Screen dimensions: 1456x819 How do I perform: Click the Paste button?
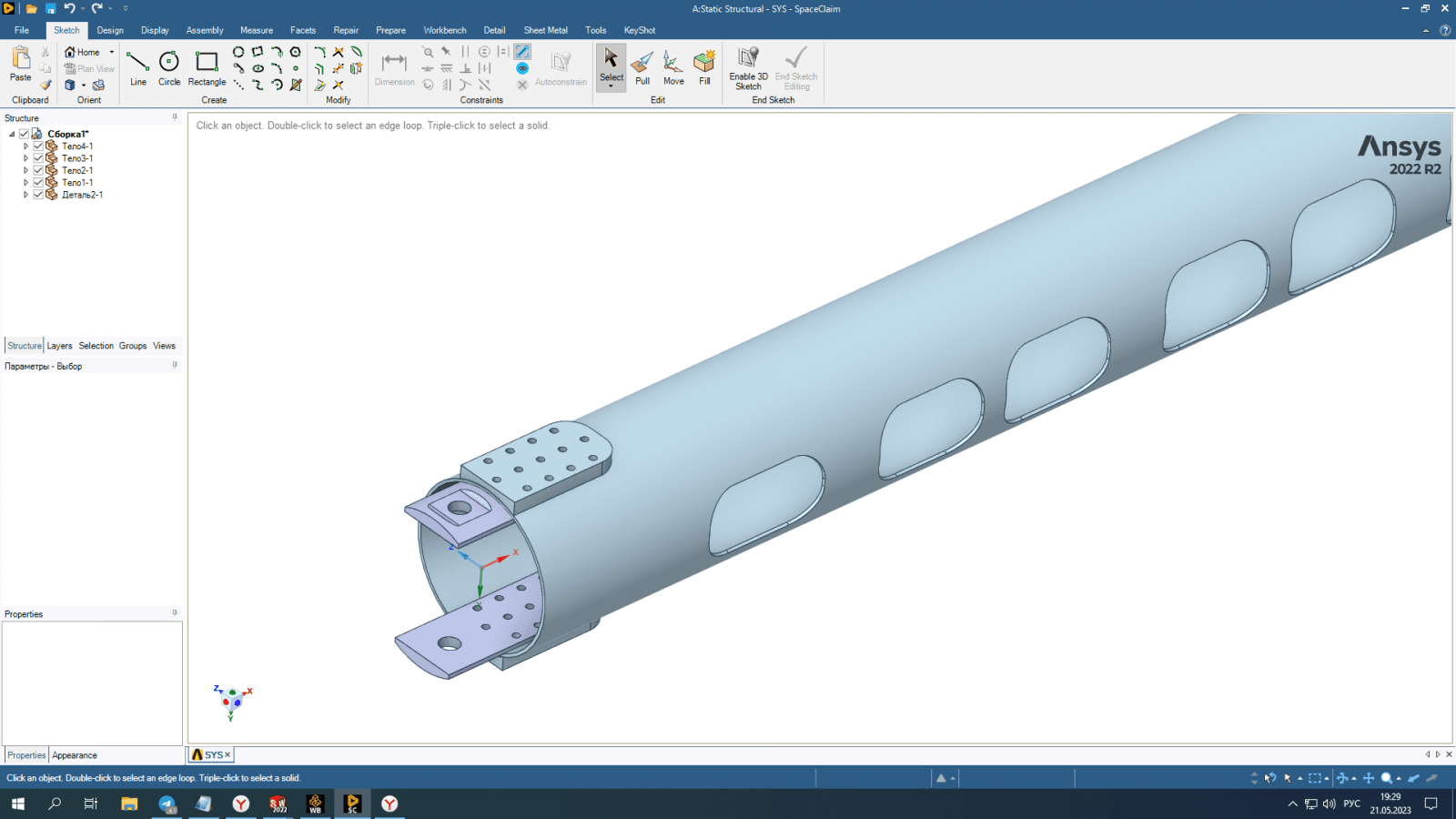pos(20,66)
